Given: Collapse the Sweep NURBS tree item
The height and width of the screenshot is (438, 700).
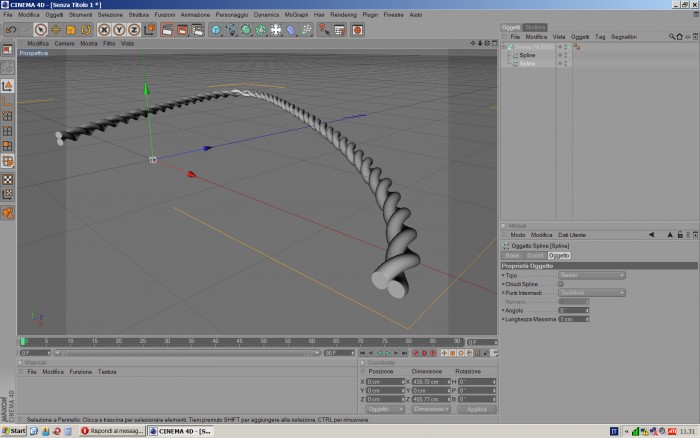Looking at the screenshot, I should pos(504,47).
